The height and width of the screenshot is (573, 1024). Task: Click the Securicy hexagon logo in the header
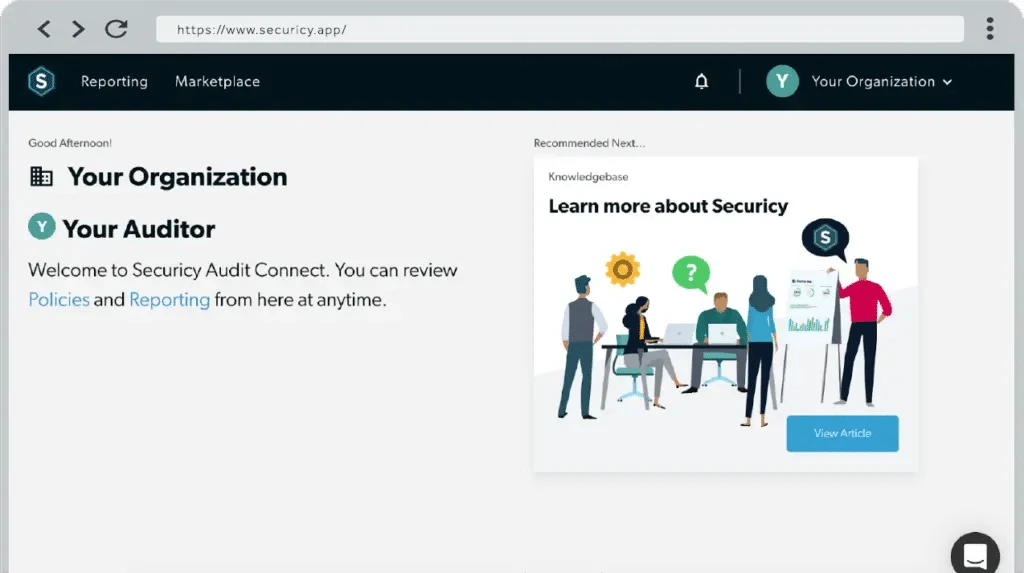pyautogui.click(x=41, y=82)
